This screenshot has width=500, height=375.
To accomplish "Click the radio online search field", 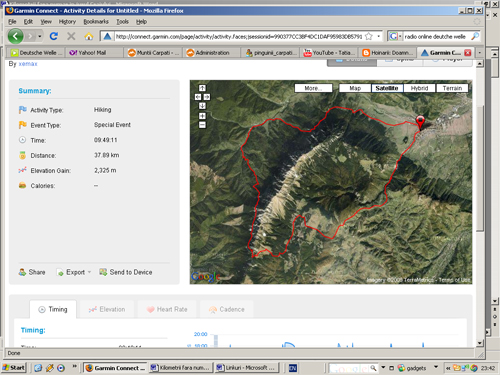I will [436, 36].
